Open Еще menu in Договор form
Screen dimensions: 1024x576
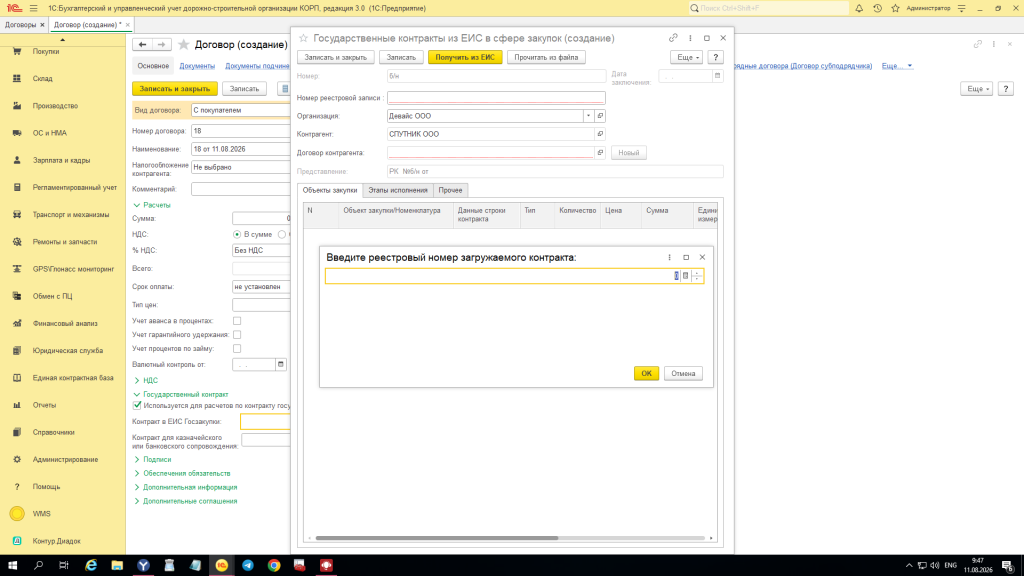point(976,89)
